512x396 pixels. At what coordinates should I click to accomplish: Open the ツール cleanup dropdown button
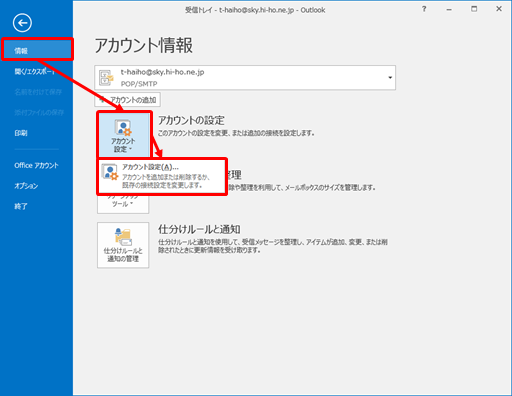(123, 204)
